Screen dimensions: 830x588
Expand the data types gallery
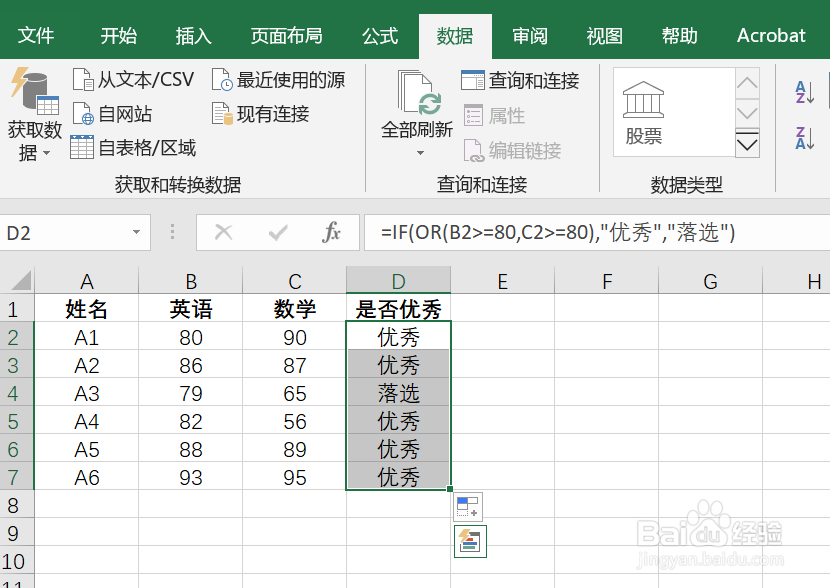[747, 142]
